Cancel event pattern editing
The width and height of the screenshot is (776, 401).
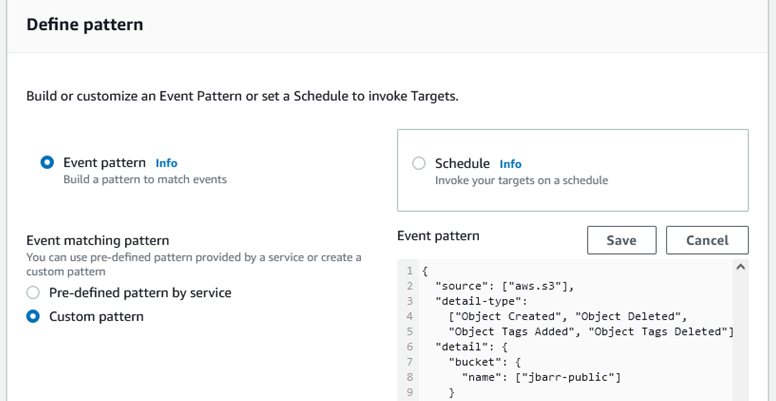[x=707, y=240]
